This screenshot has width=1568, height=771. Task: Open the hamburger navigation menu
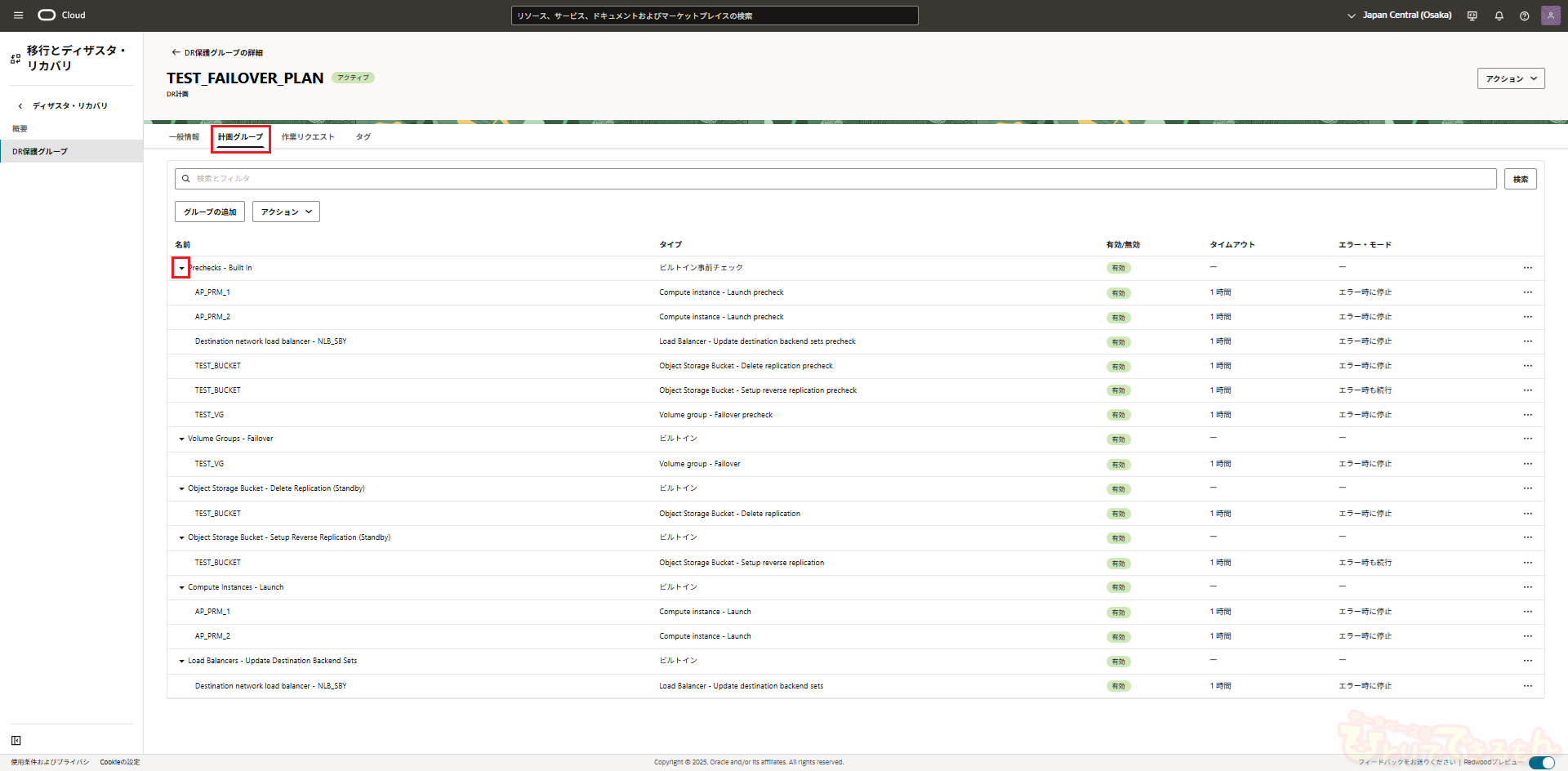pyautogui.click(x=18, y=16)
